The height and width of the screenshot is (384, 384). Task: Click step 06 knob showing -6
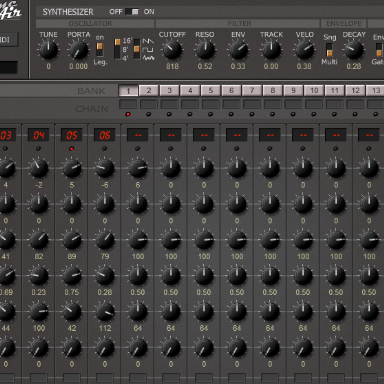tap(105, 168)
